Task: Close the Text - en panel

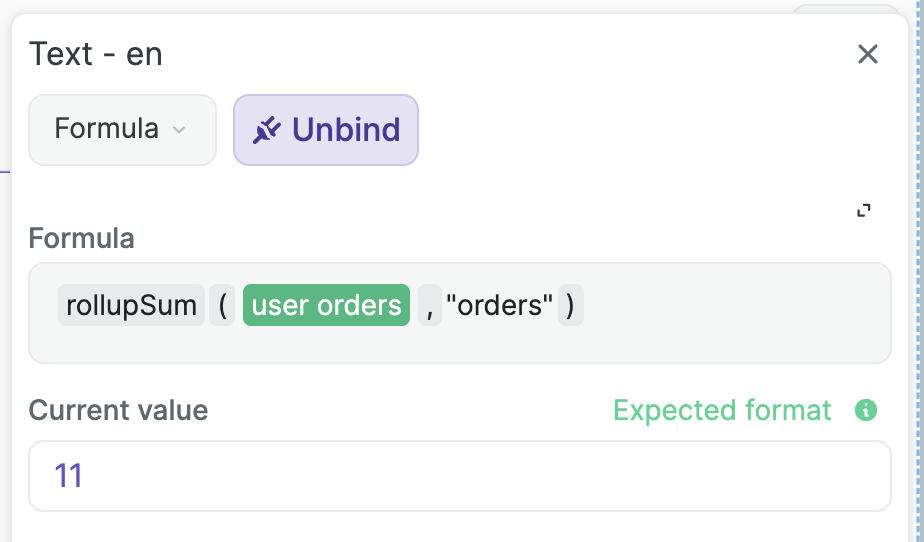Action: (x=867, y=54)
